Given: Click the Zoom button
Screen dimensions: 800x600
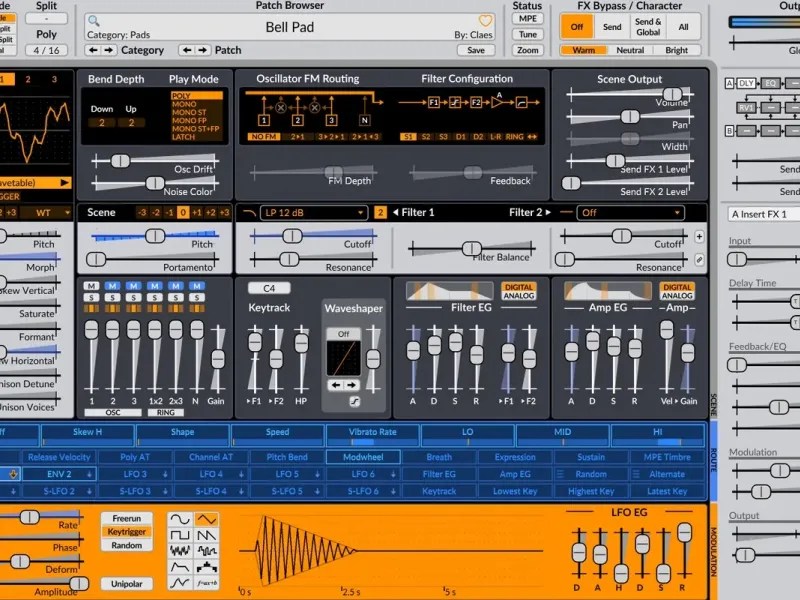Looking at the screenshot, I should point(528,50).
